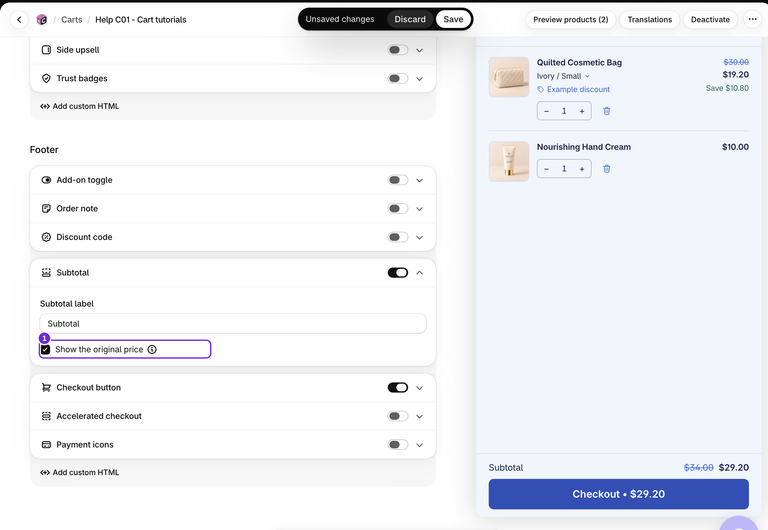Decrease Quilted Cosmetic Bag quantity
The height and width of the screenshot is (530, 768).
pyautogui.click(x=547, y=111)
